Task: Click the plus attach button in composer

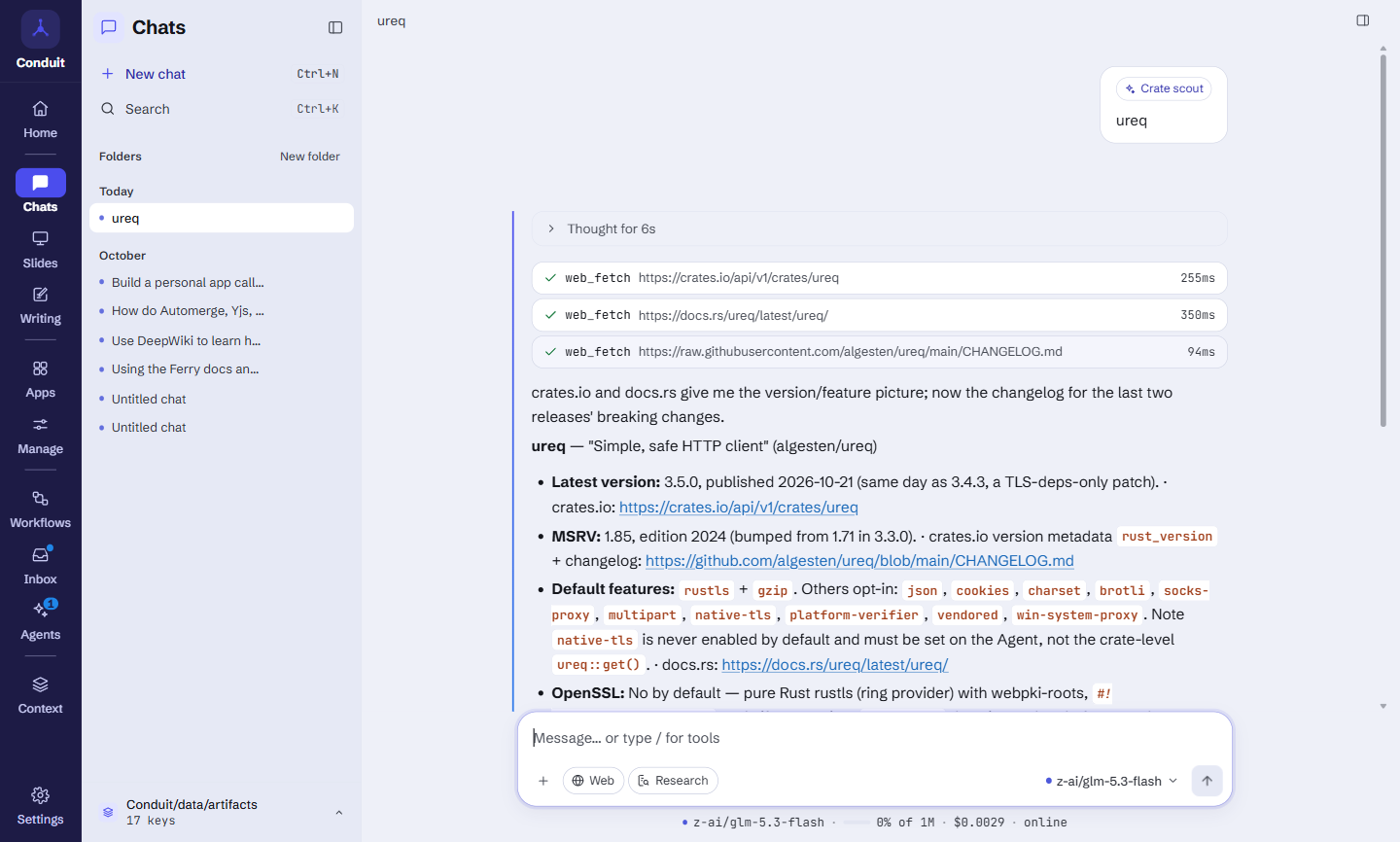Action: 543,781
